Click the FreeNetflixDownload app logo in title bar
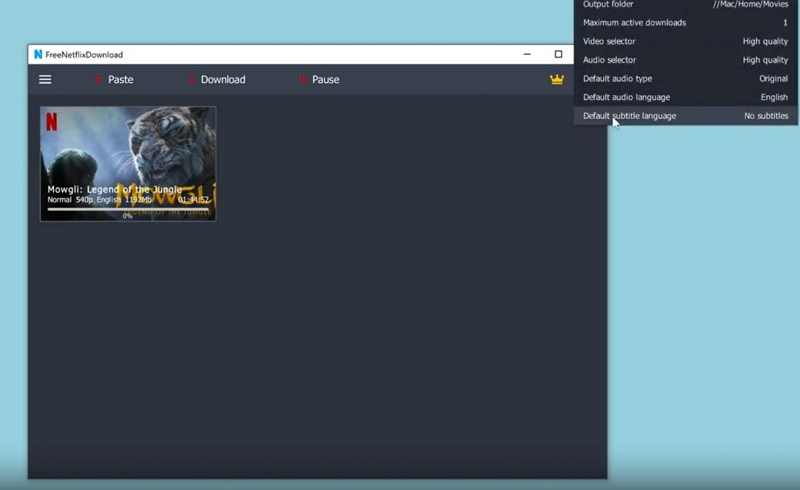Image resolution: width=800 pixels, height=490 pixels. [38, 54]
